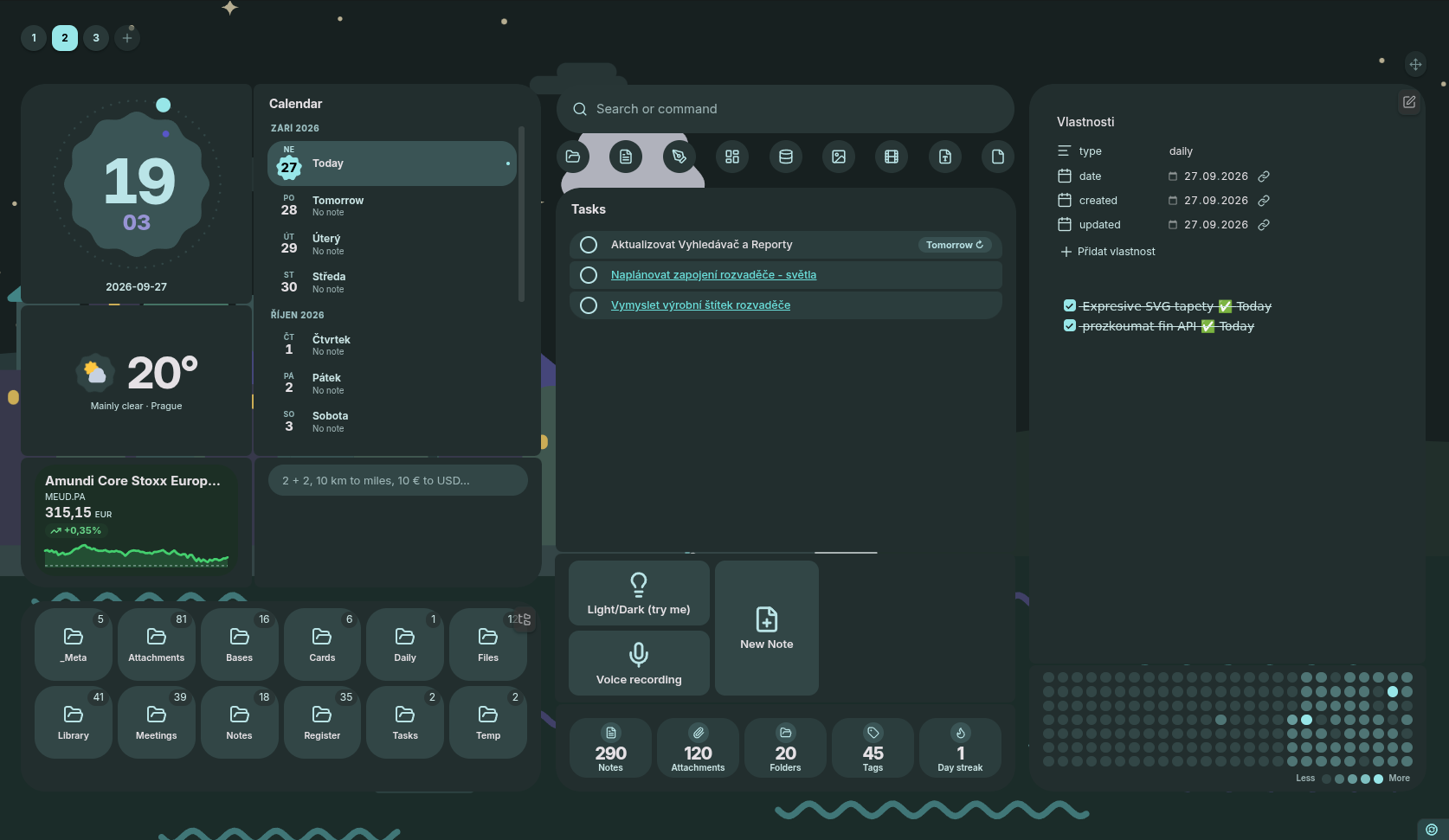Select the film video filter icon
This screenshot has width=1449, height=840.
click(892, 157)
